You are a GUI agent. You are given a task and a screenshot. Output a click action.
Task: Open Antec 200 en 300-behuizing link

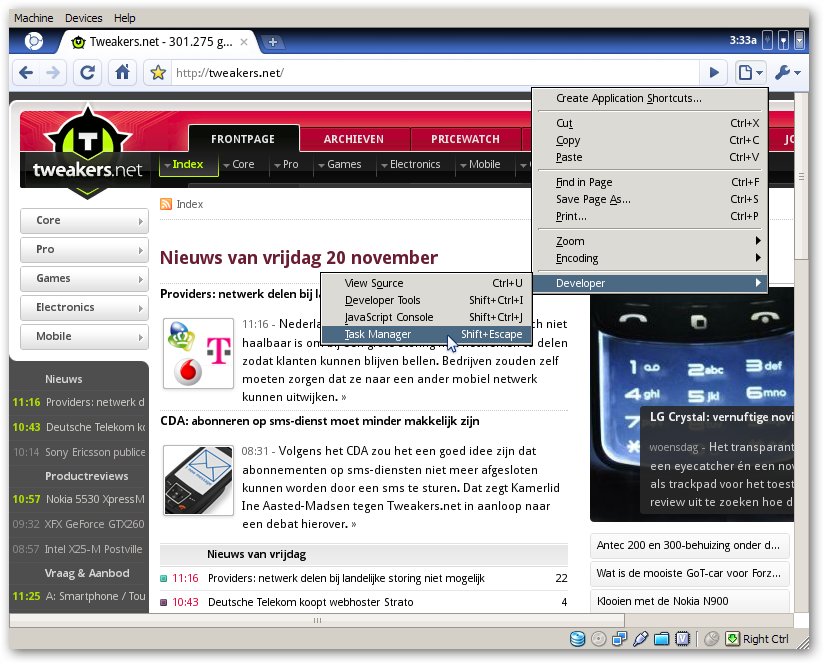point(688,545)
